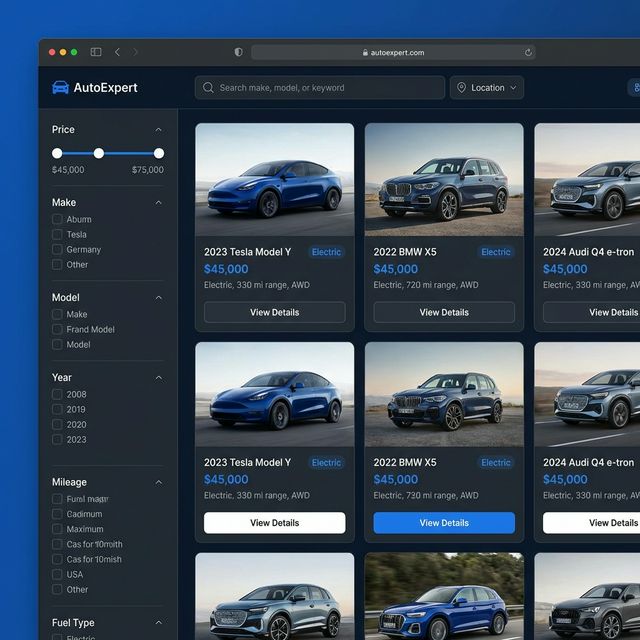This screenshot has width=640, height=640.
Task: Click the AutoExpert brand name
Action: point(105,88)
